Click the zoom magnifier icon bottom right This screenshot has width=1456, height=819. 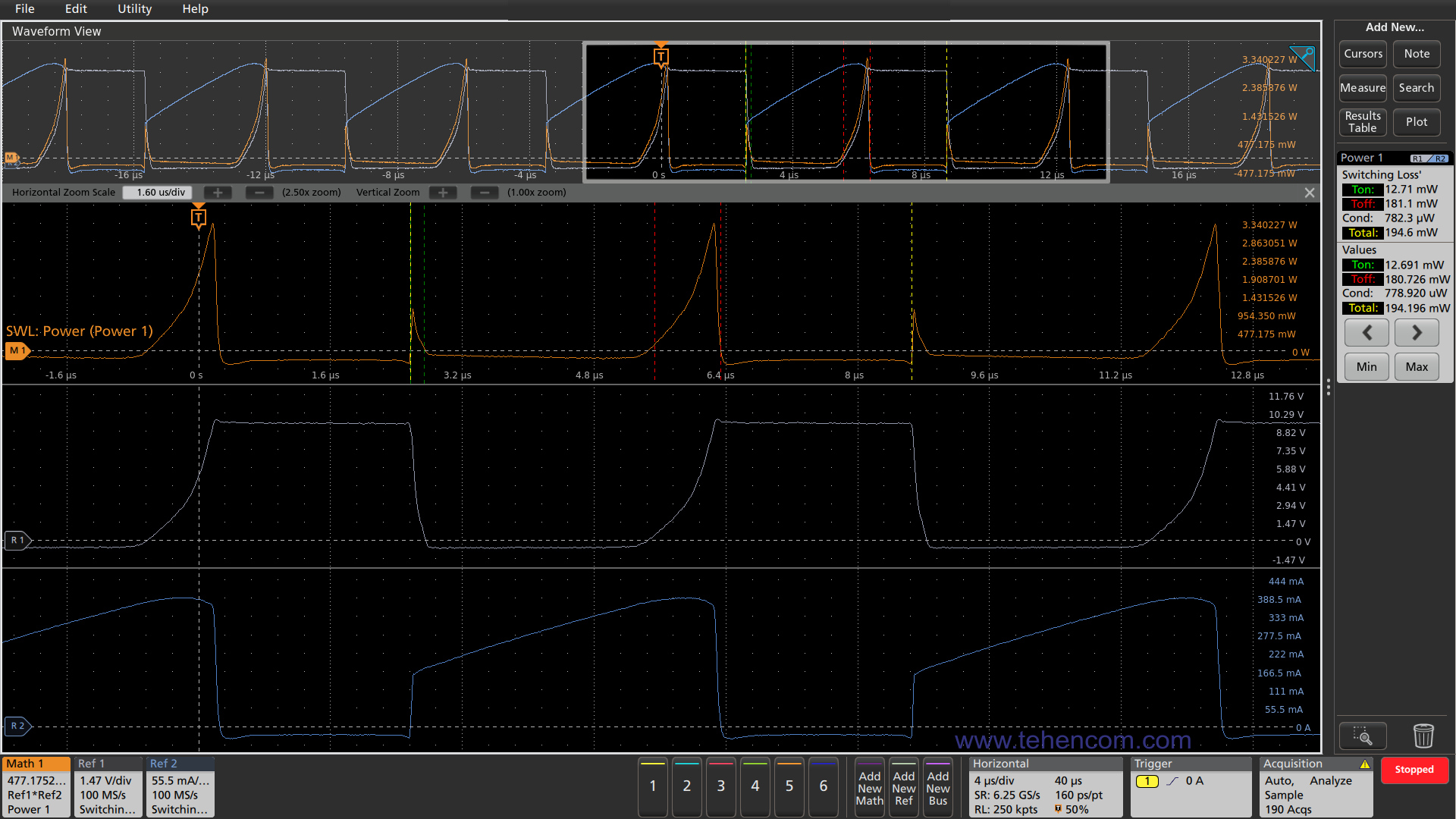(1362, 736)
